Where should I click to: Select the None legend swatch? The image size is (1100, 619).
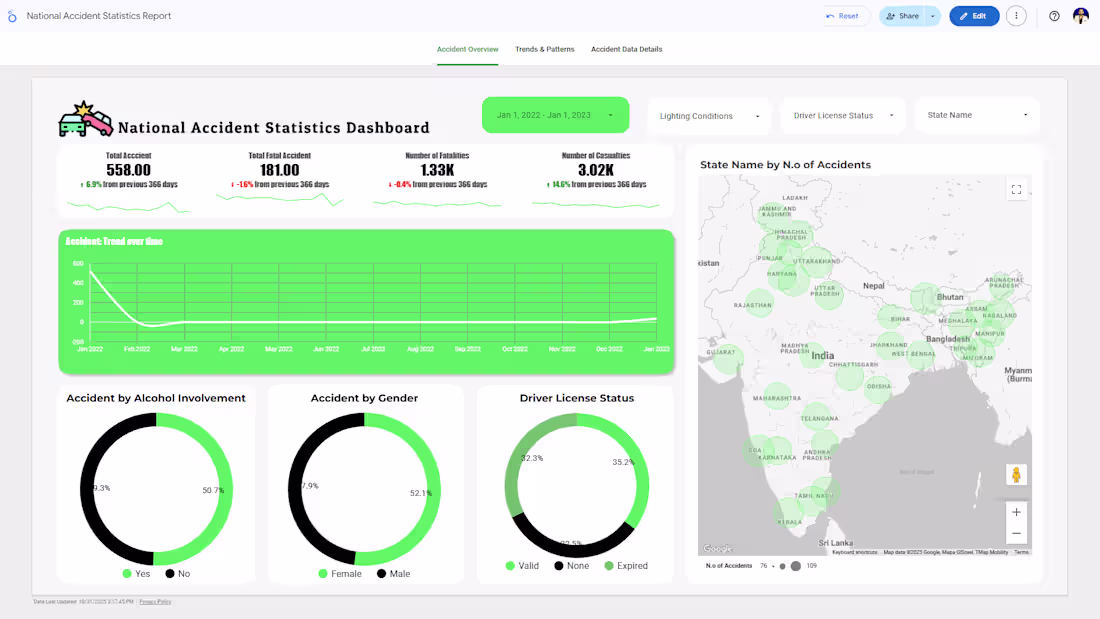click(x=558, y=566)
